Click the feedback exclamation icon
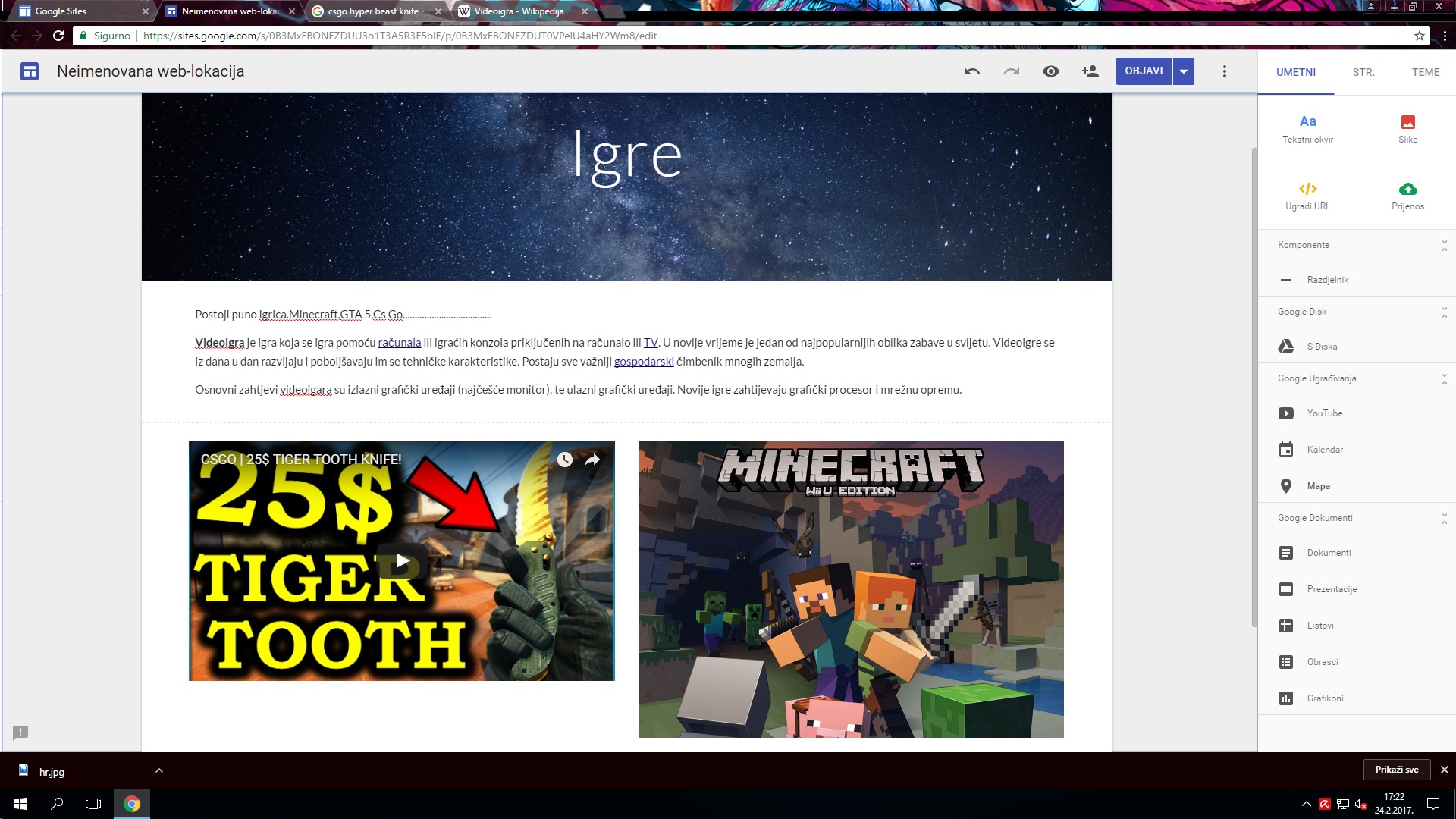The image size is (1456, 819). click(x=20, y=733)
